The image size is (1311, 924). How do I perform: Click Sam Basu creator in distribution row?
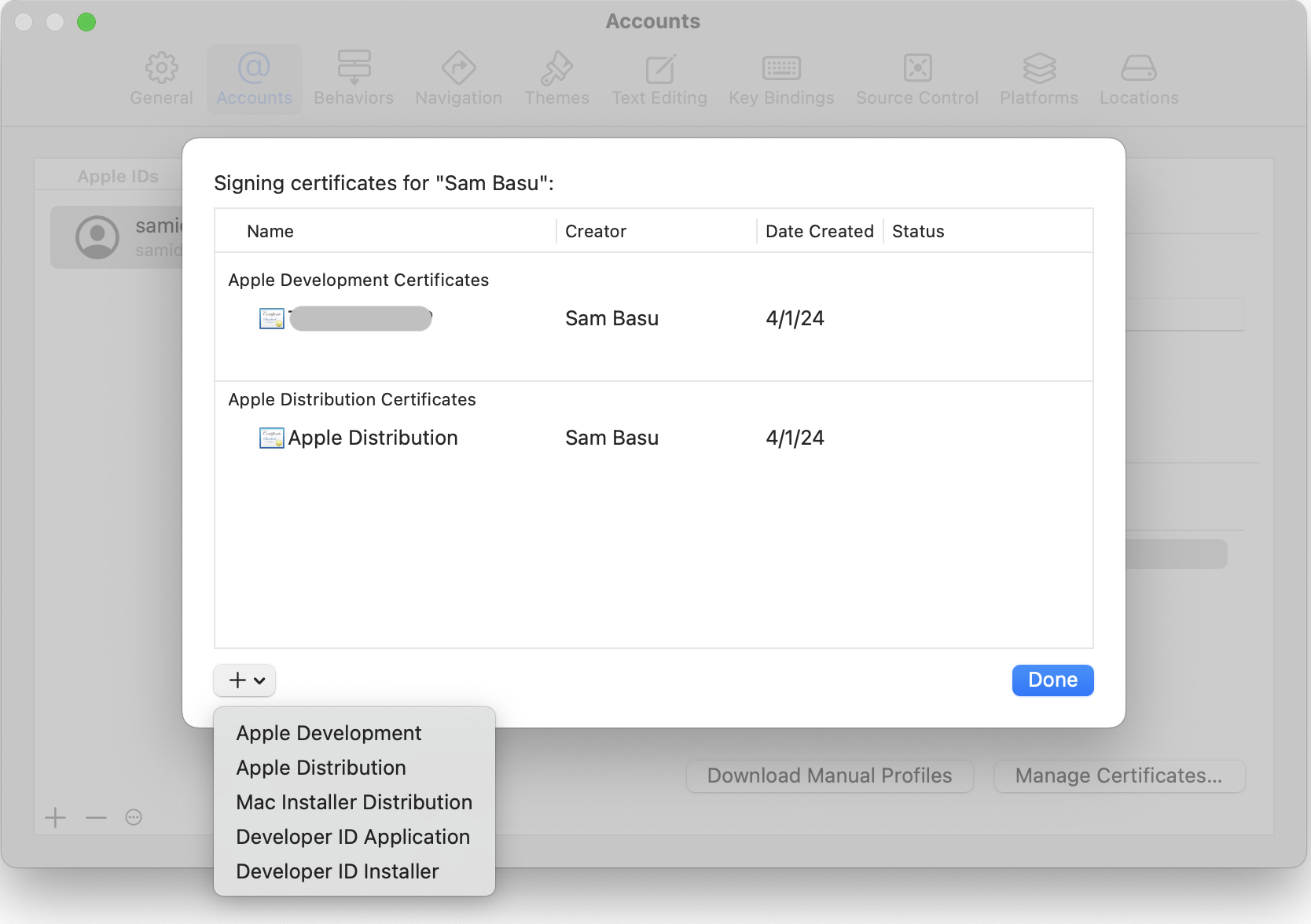(x=611, y=438)
